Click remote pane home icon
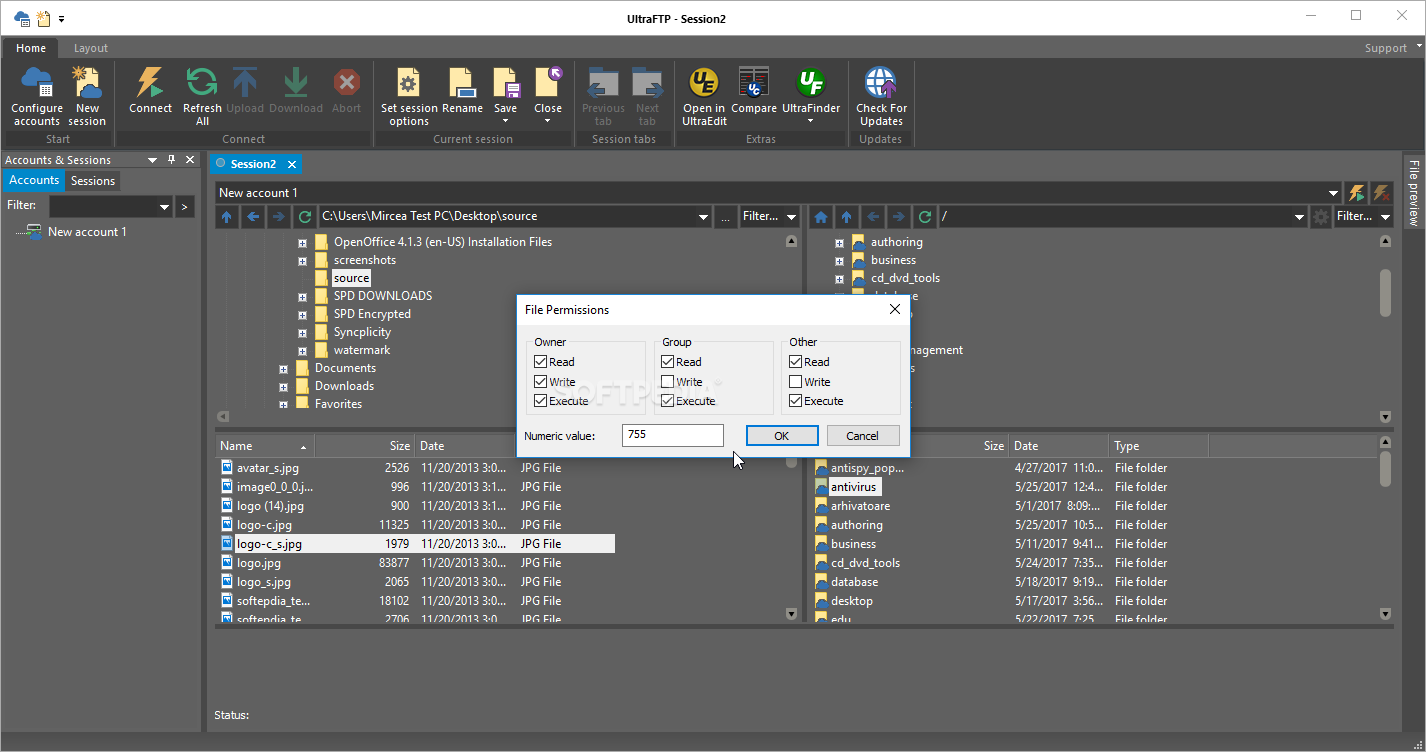The height and width of the screenshot is (752, 1426). pos(821,216)
